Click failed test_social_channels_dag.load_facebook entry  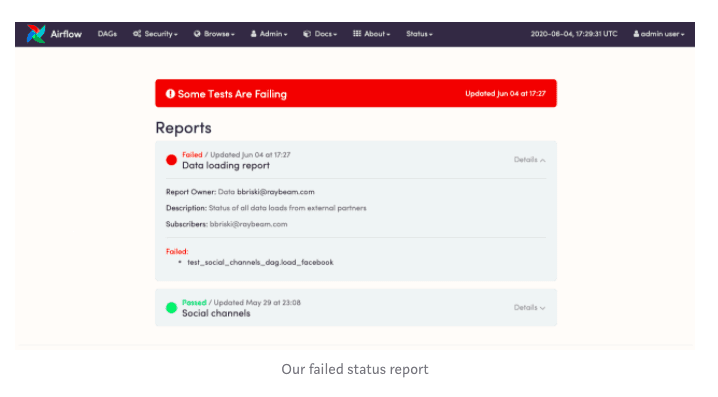pyautogui.click(x=260, y=262)
